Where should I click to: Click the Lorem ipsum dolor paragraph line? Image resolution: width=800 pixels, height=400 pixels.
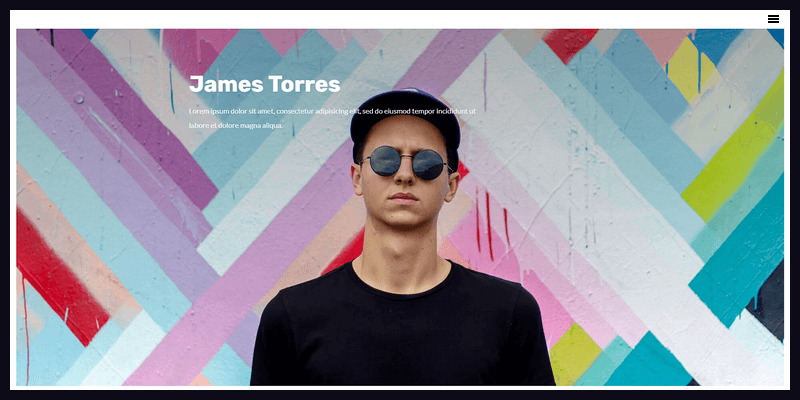tap(332, 111)
